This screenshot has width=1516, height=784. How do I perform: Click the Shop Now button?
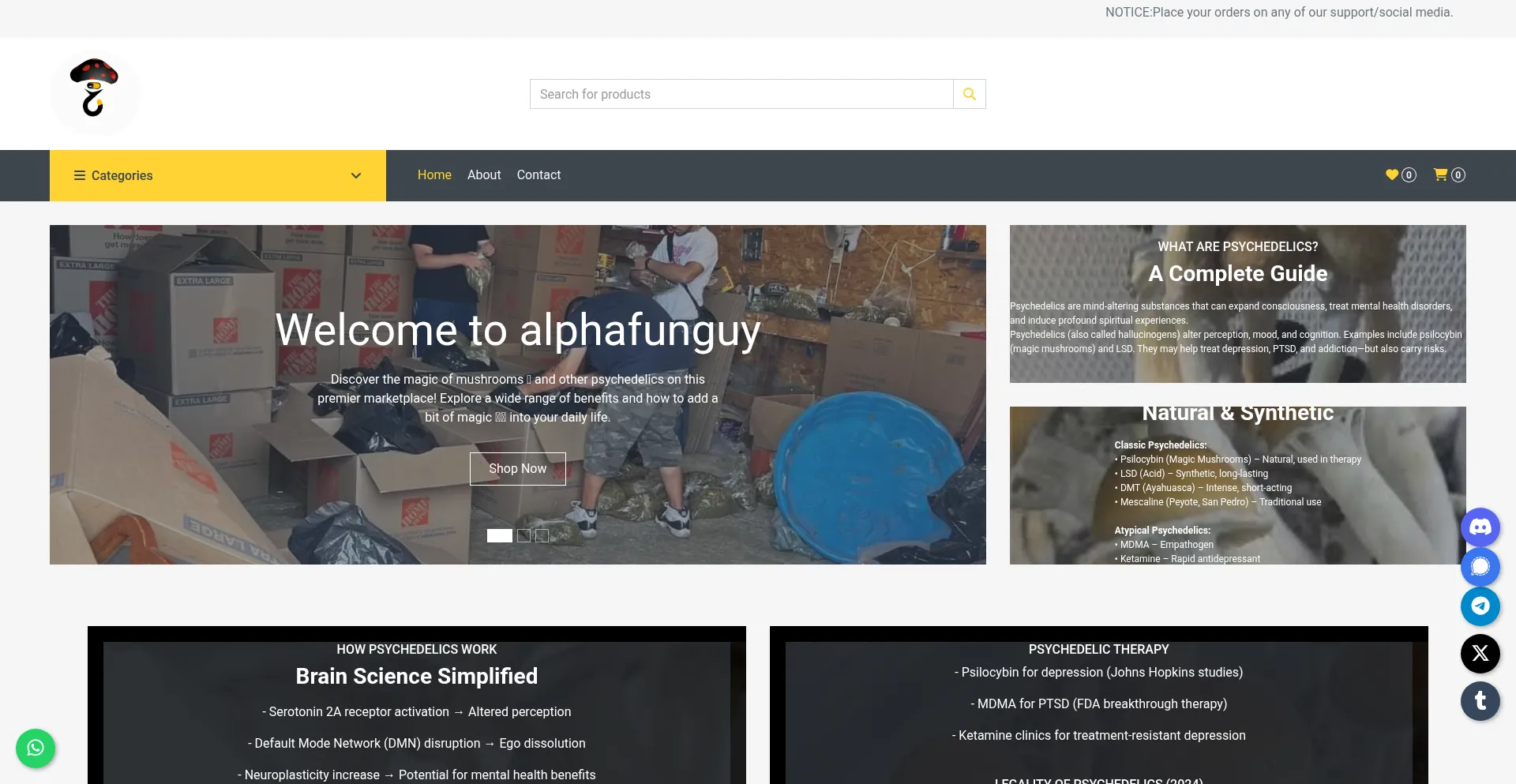518,469
